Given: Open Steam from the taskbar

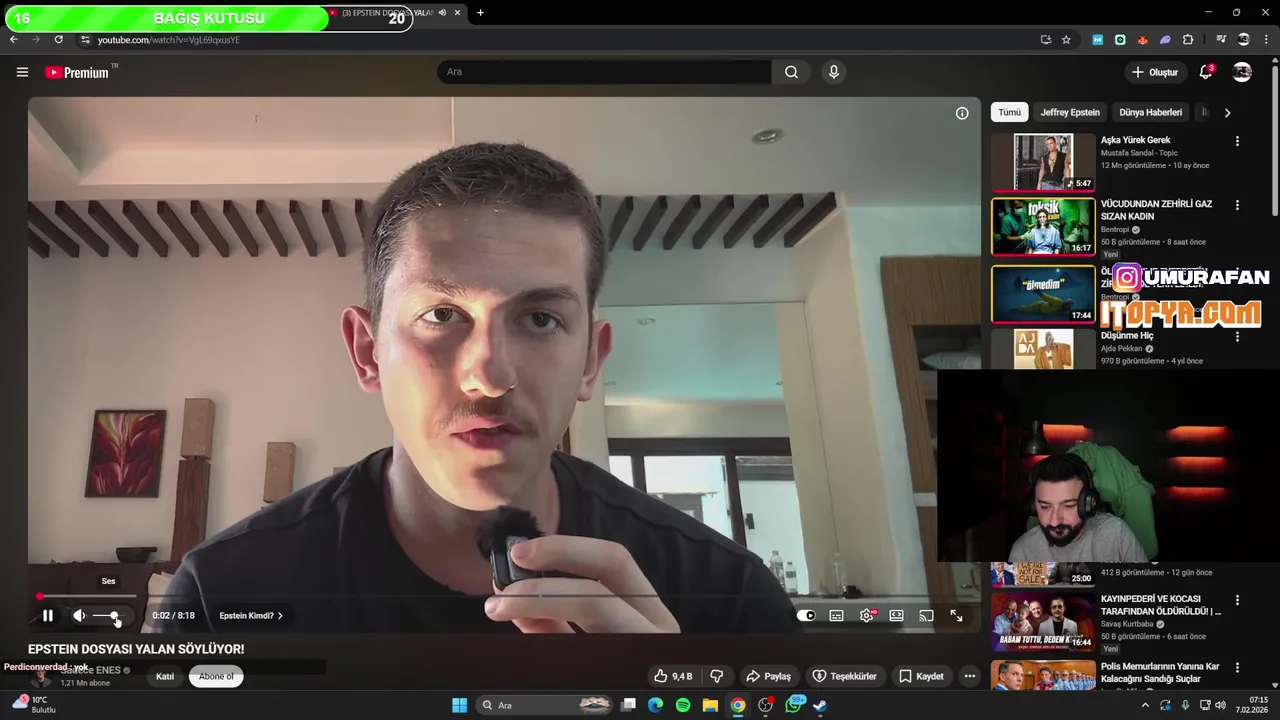Looking at the screenshot, I should coord(820,705).
